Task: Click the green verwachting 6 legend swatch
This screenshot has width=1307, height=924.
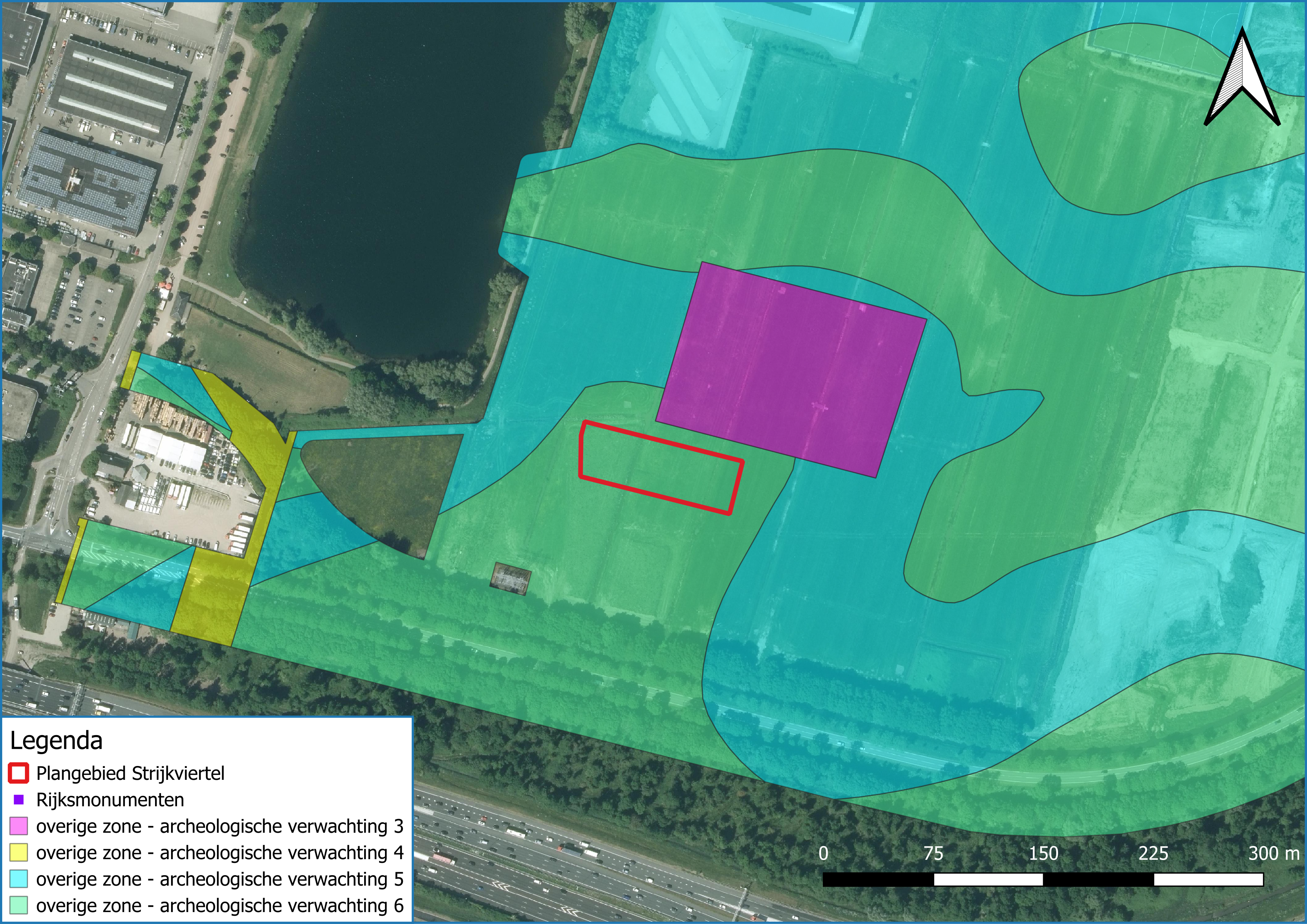Action: point(19,905)
